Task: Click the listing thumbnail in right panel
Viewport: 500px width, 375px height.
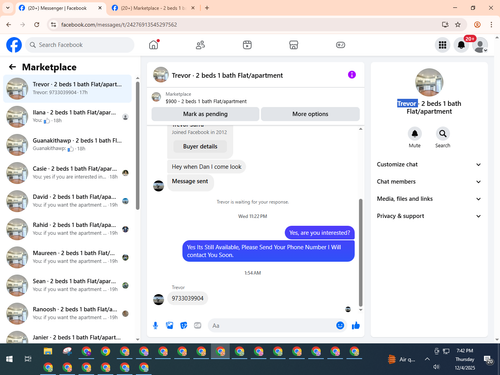Action: tap(429, 82)
